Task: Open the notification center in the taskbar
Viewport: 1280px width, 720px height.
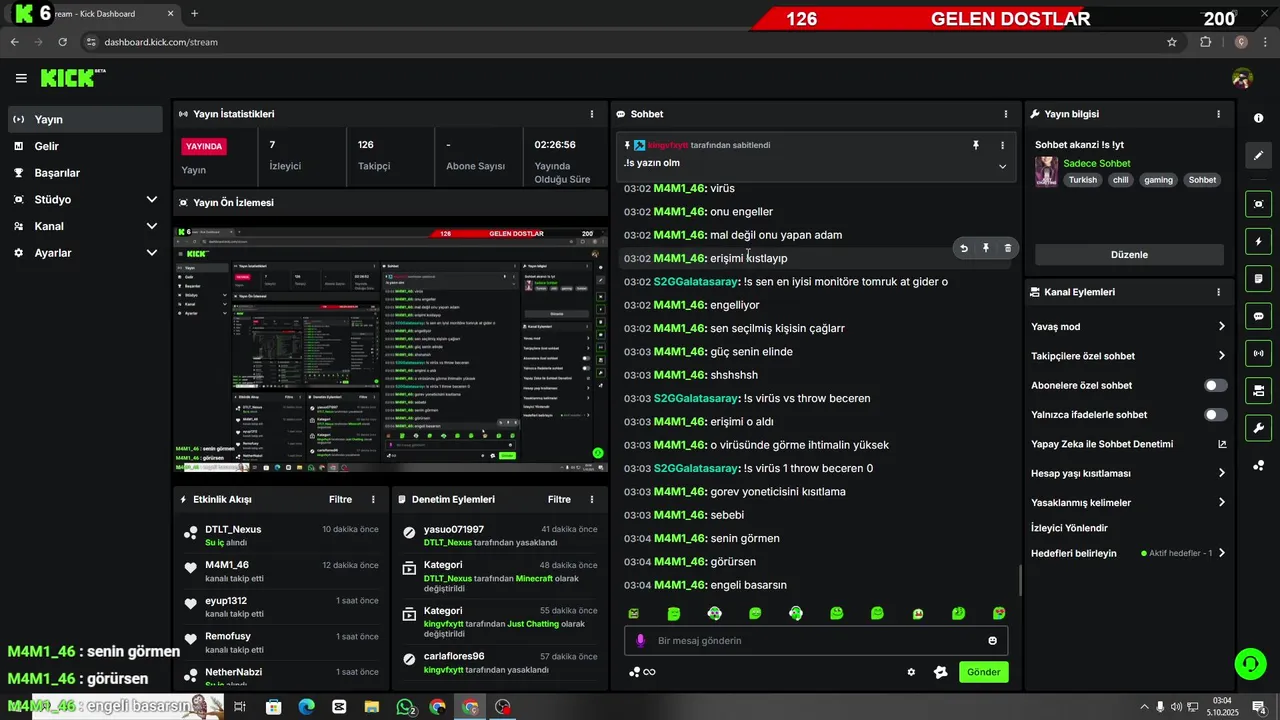Action: pyautogui.click(x=1259, y=707)
